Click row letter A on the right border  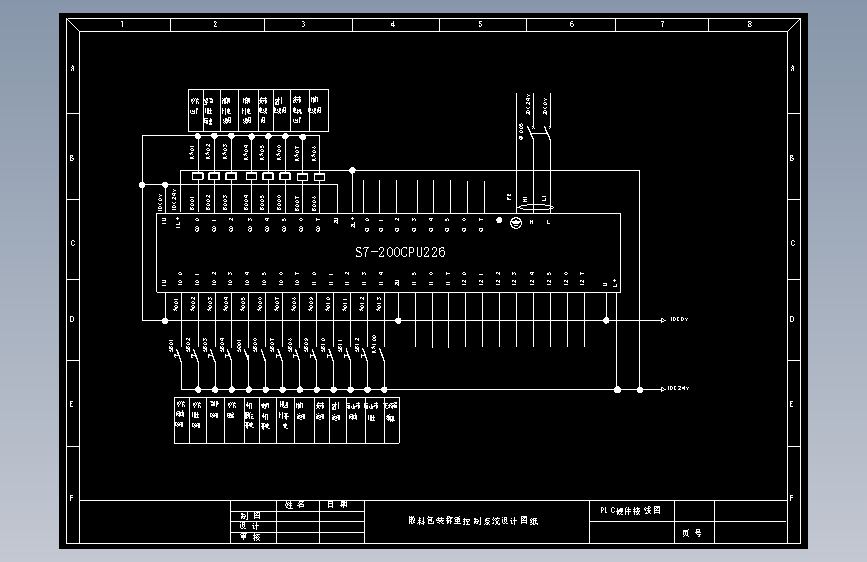[792, 69]
